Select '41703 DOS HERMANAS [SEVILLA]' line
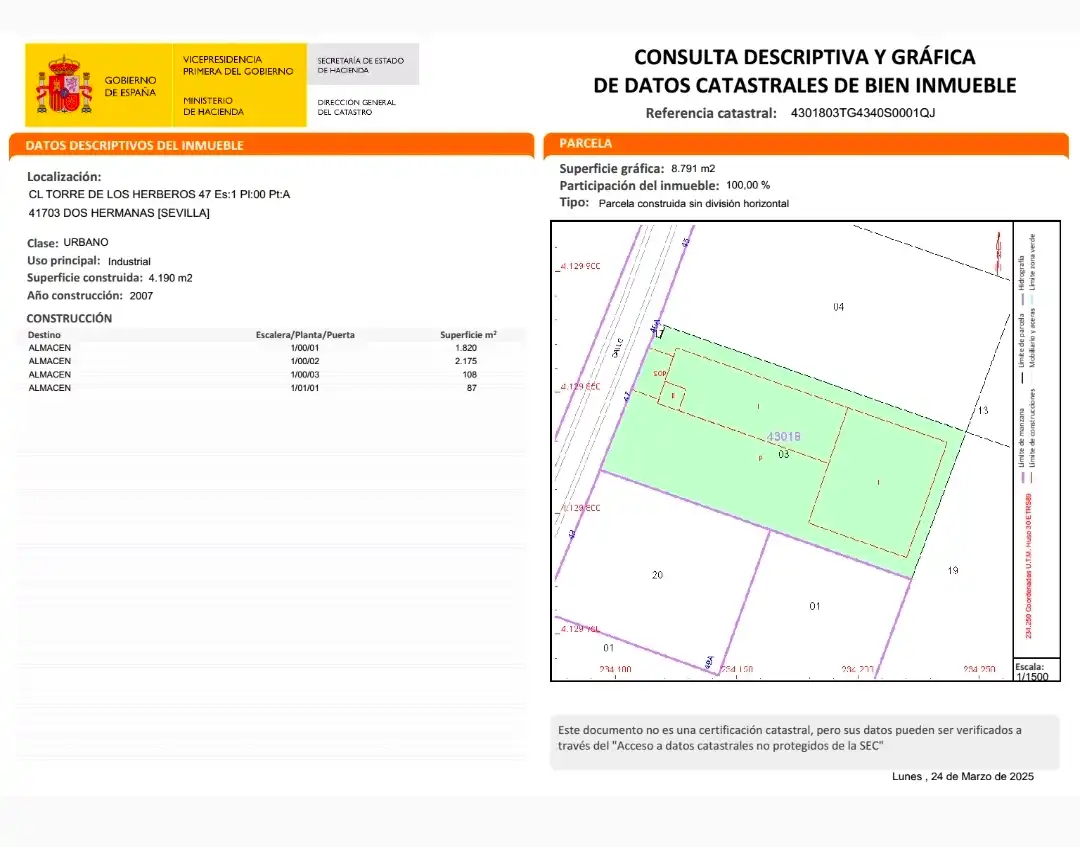This screenshot has width=1080, height=847. click(x=119, y=213)
